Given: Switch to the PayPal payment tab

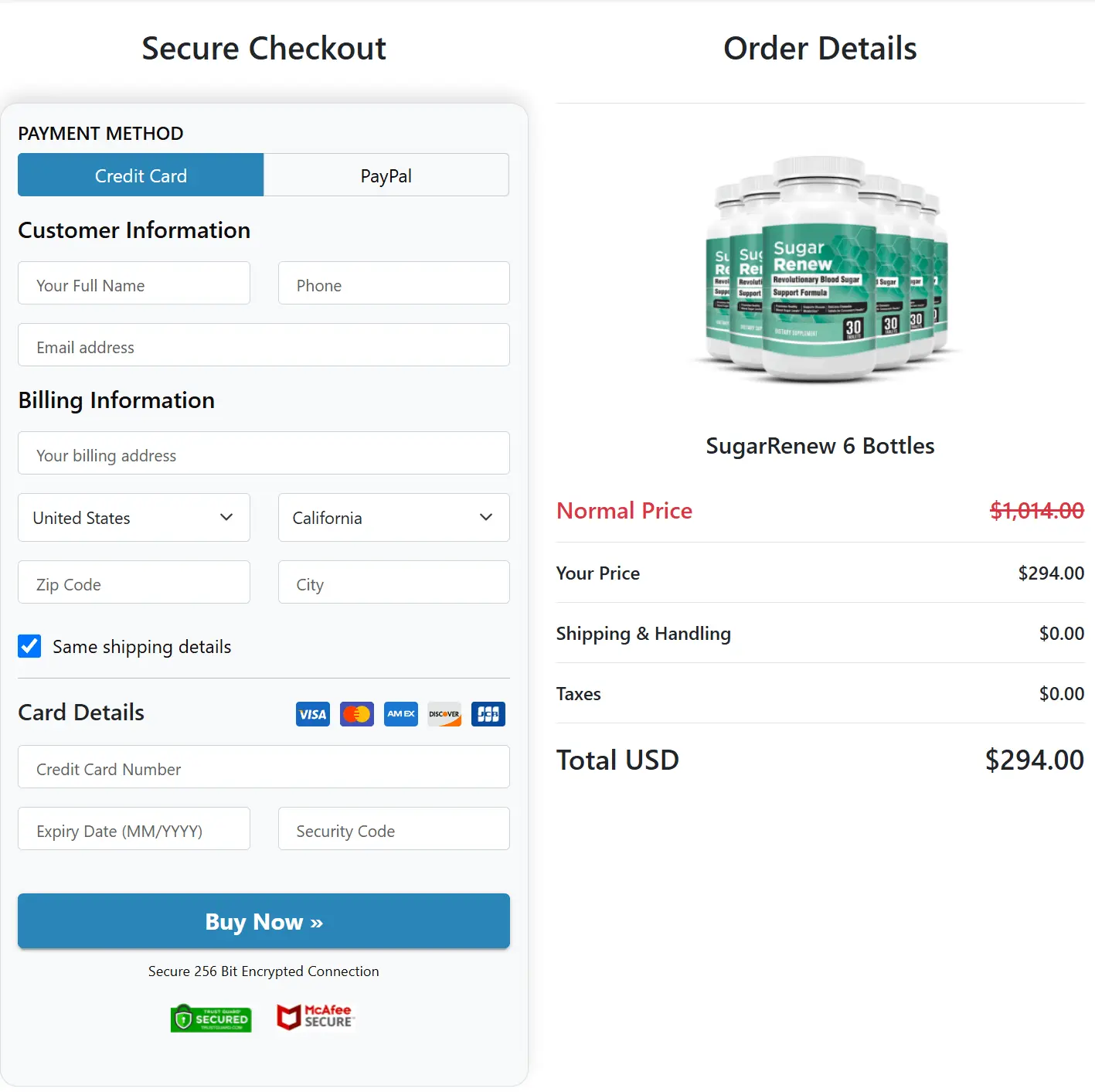Looking at the screenshot, I should click(386, 175).
